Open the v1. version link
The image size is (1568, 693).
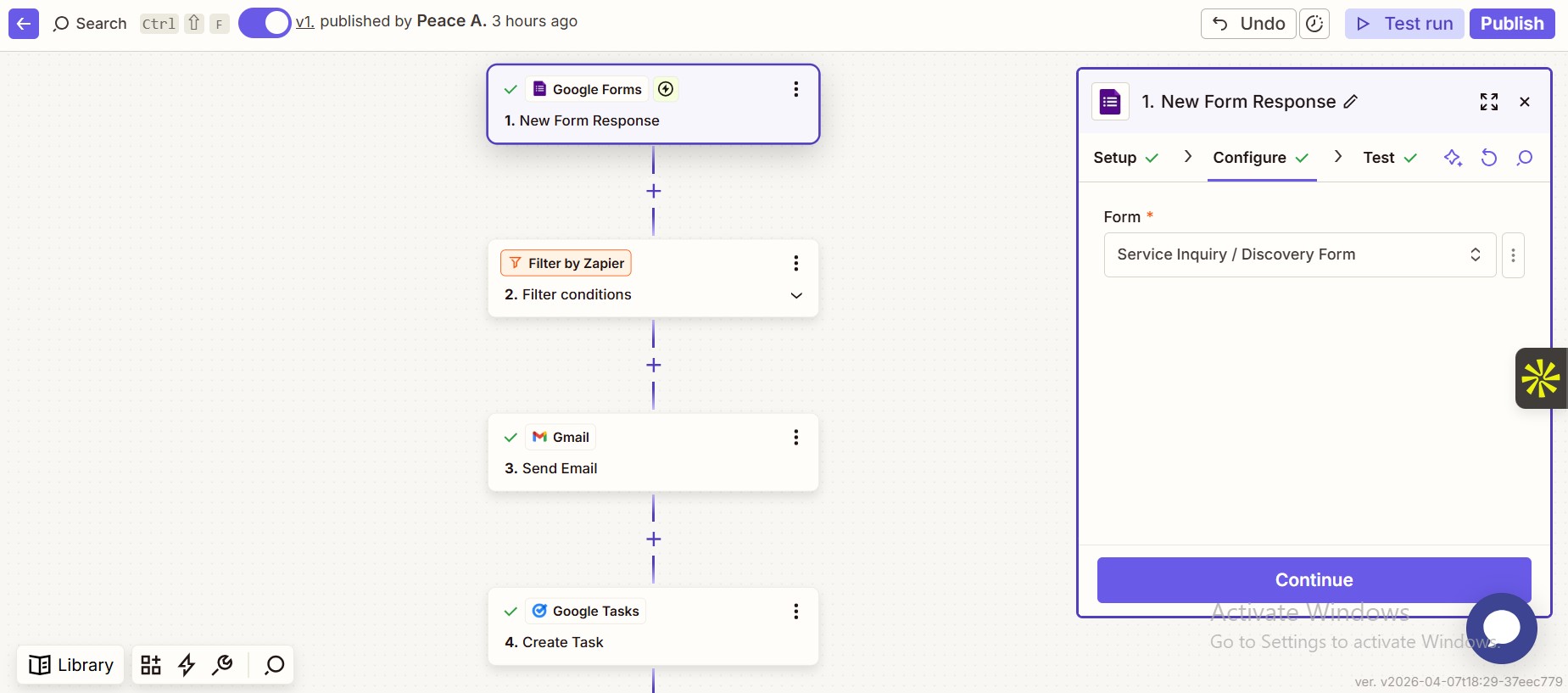(304, 22)
